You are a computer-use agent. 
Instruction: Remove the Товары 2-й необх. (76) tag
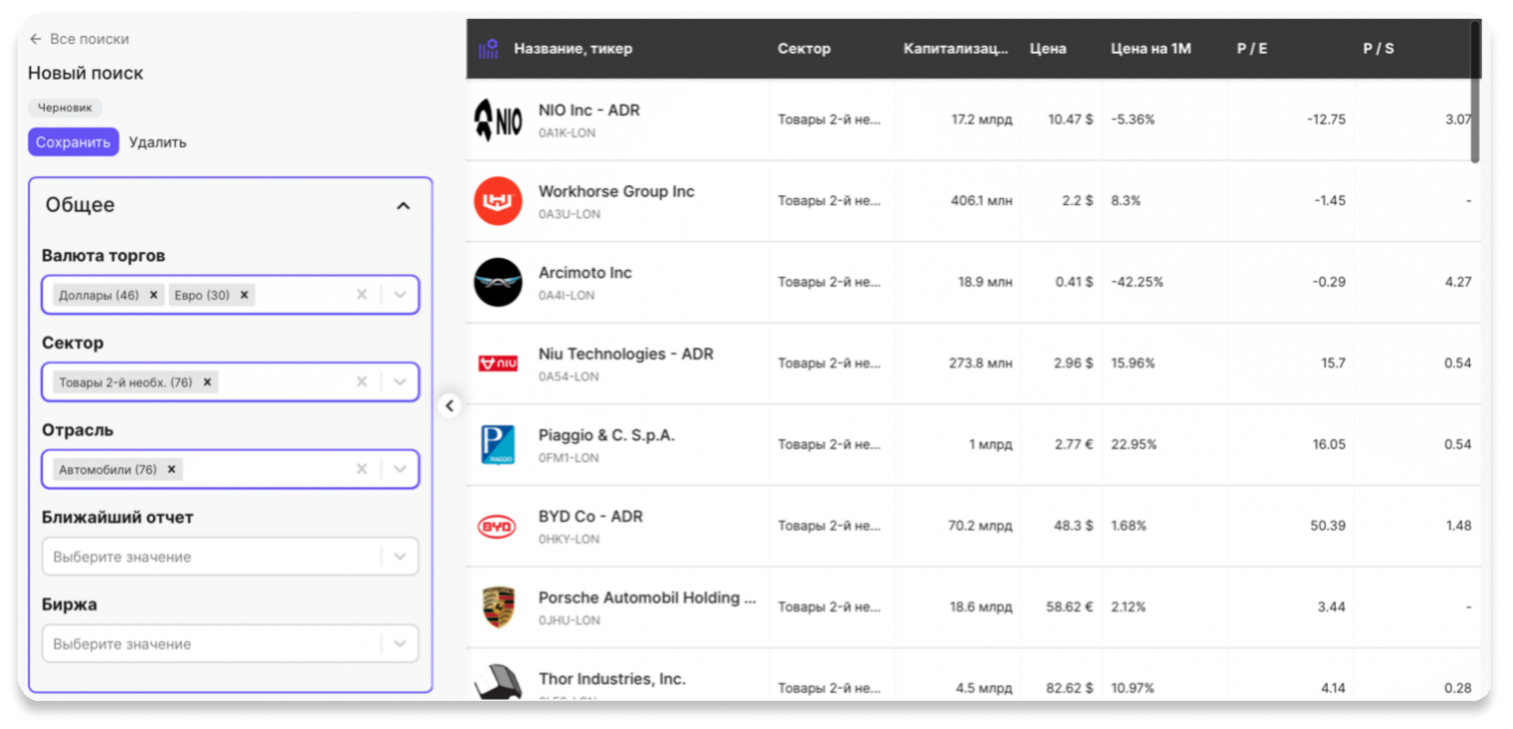point(207,382)
